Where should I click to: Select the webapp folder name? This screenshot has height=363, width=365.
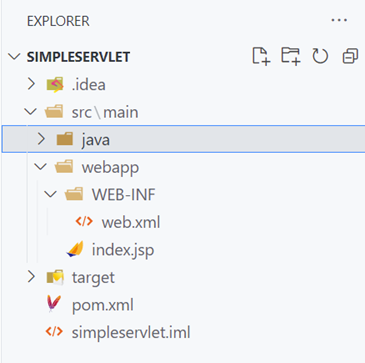(110, 168)
